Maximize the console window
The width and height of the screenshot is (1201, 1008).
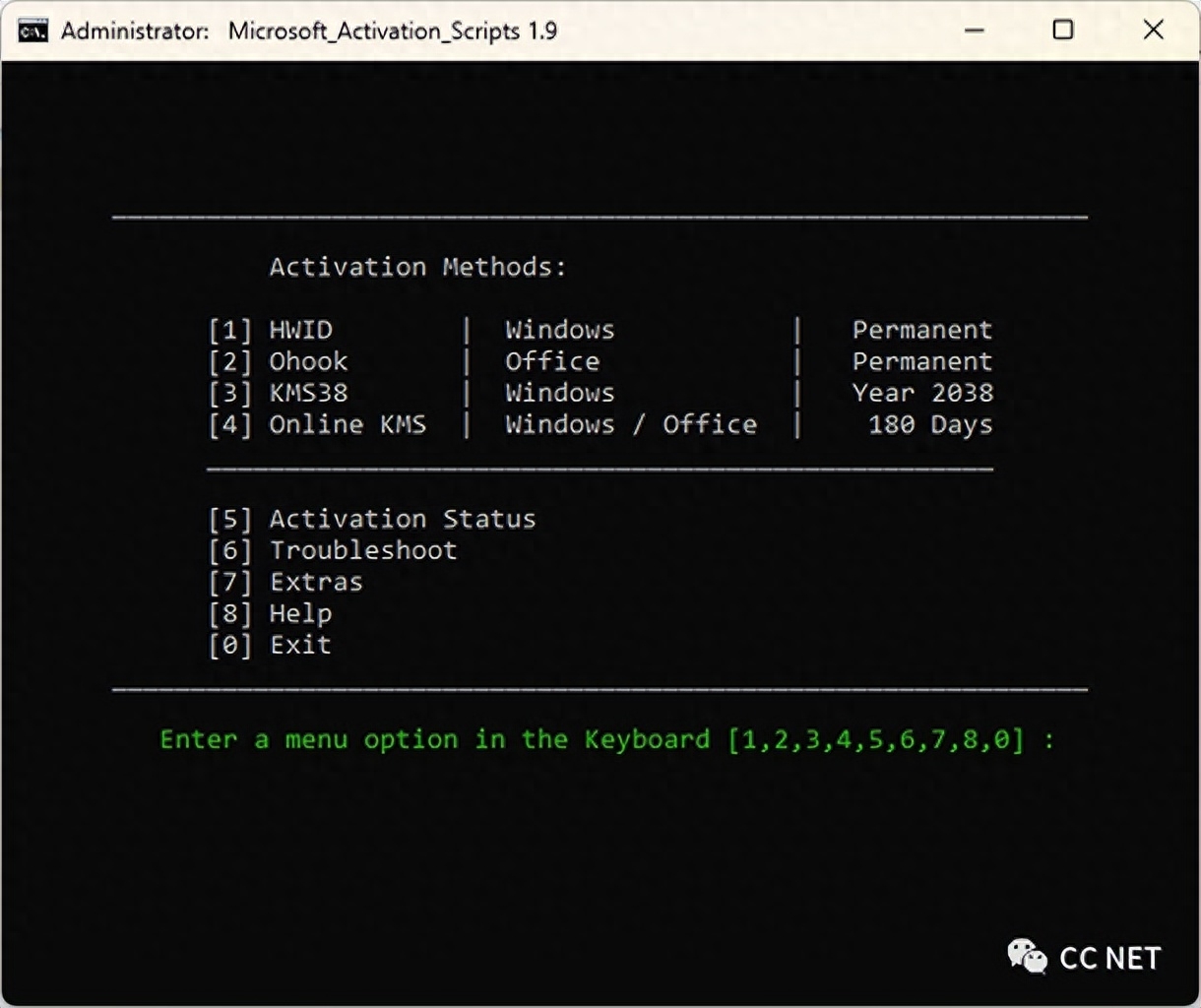(x=1063, y=31)
